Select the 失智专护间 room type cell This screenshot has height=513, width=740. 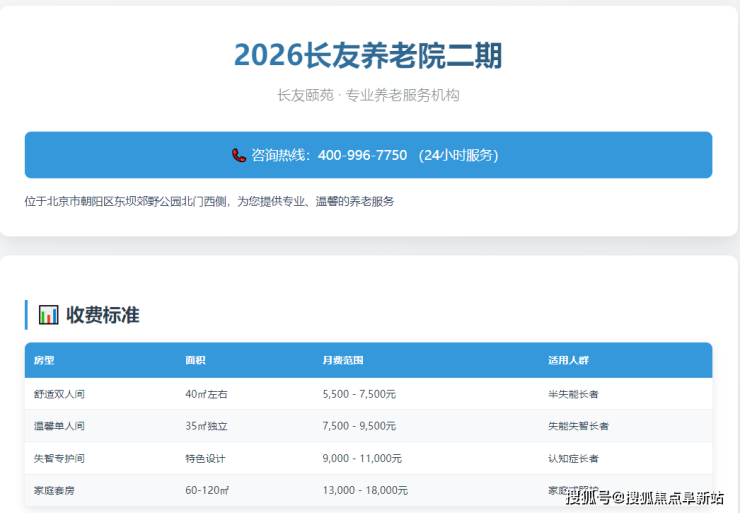click(59, 458)
